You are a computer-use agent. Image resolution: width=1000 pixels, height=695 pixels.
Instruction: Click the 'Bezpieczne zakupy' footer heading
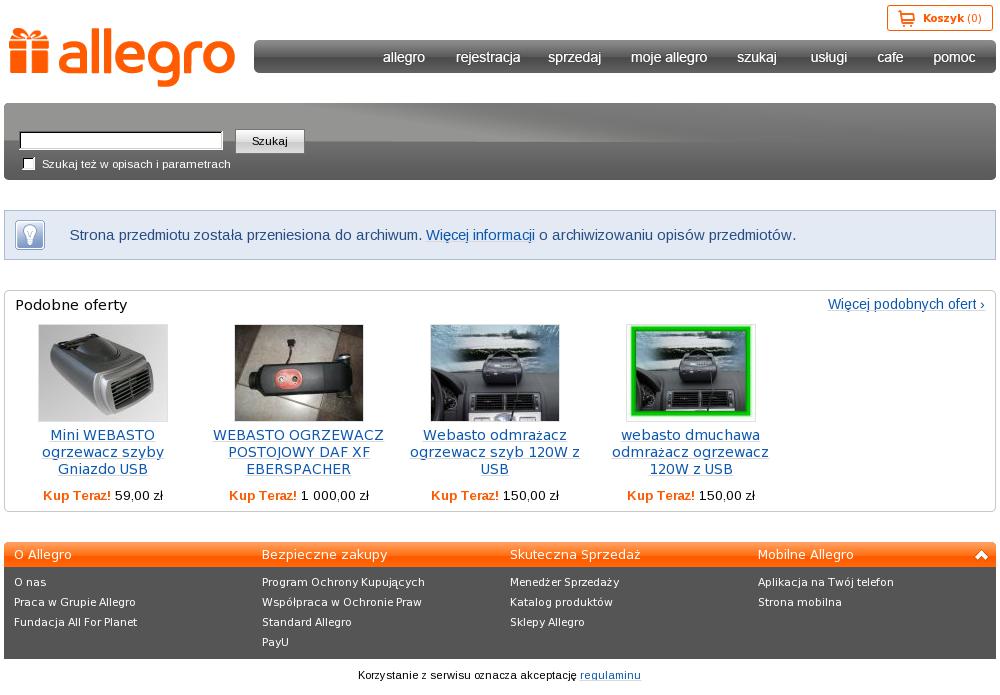point(325,555)
